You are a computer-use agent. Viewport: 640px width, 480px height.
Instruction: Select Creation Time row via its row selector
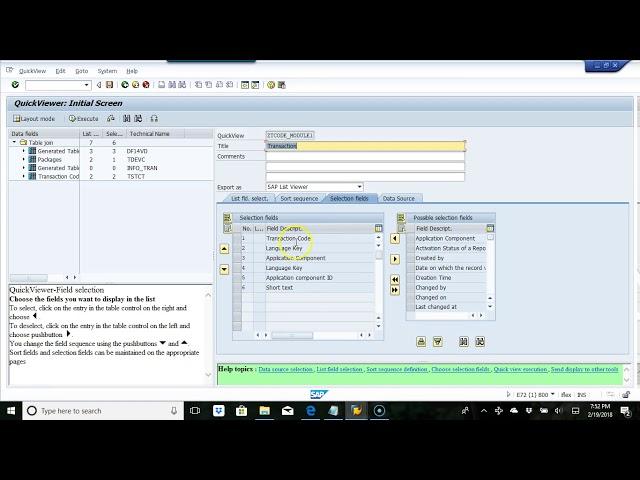pos(411,278)
